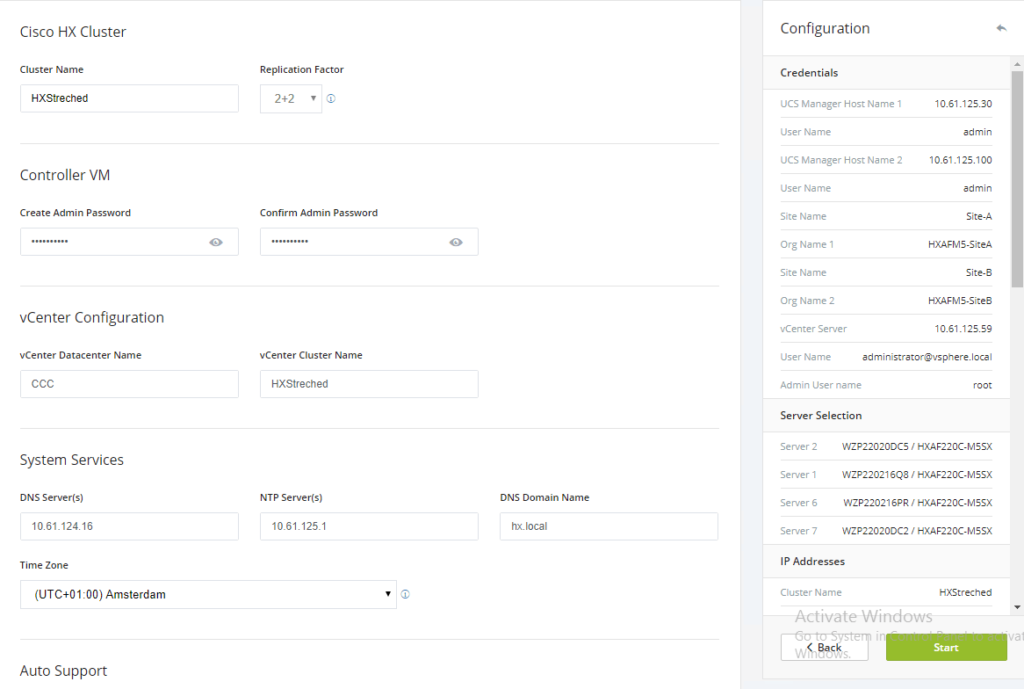Open the Time Zone dropdown
The image size is (1024, 689).
tap(208, 594)
